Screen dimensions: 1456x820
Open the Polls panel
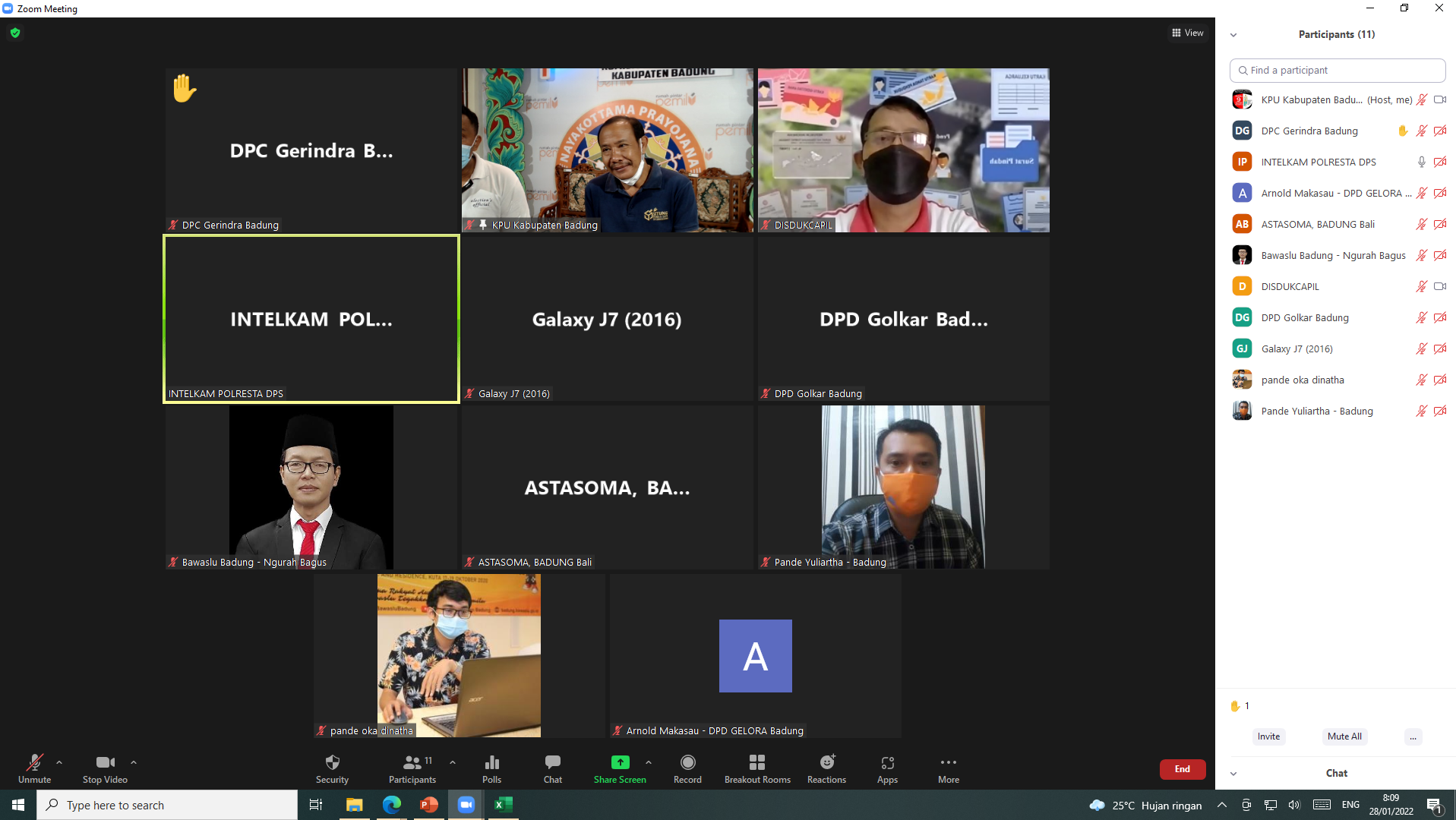coord(491,768)
